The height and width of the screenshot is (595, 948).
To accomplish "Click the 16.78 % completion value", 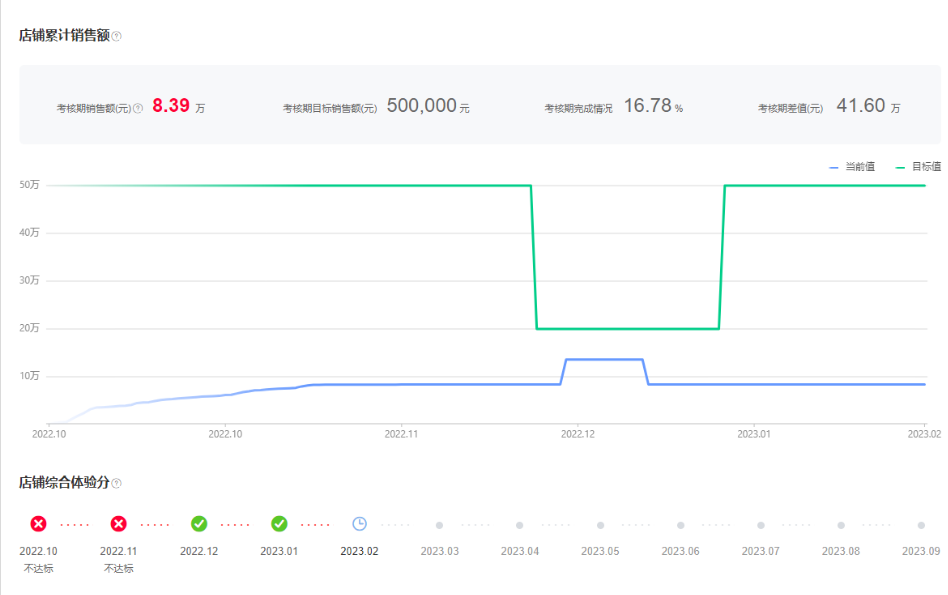I will tap(654, 106).
